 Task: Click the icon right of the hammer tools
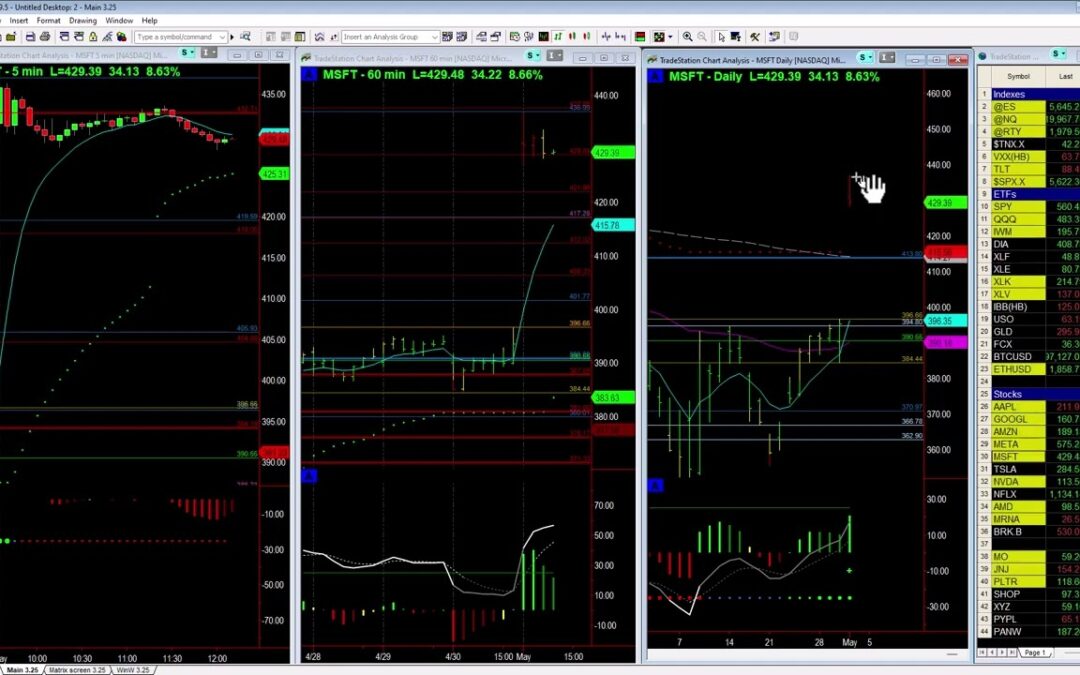pos(775,37)
